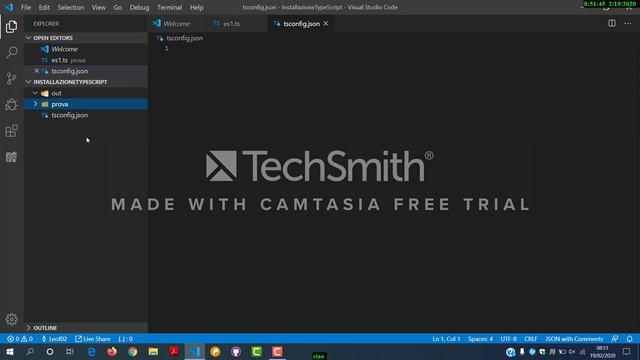Open the Help menu
This screenshot has height=360, width=640.
(x=197, y=7)
